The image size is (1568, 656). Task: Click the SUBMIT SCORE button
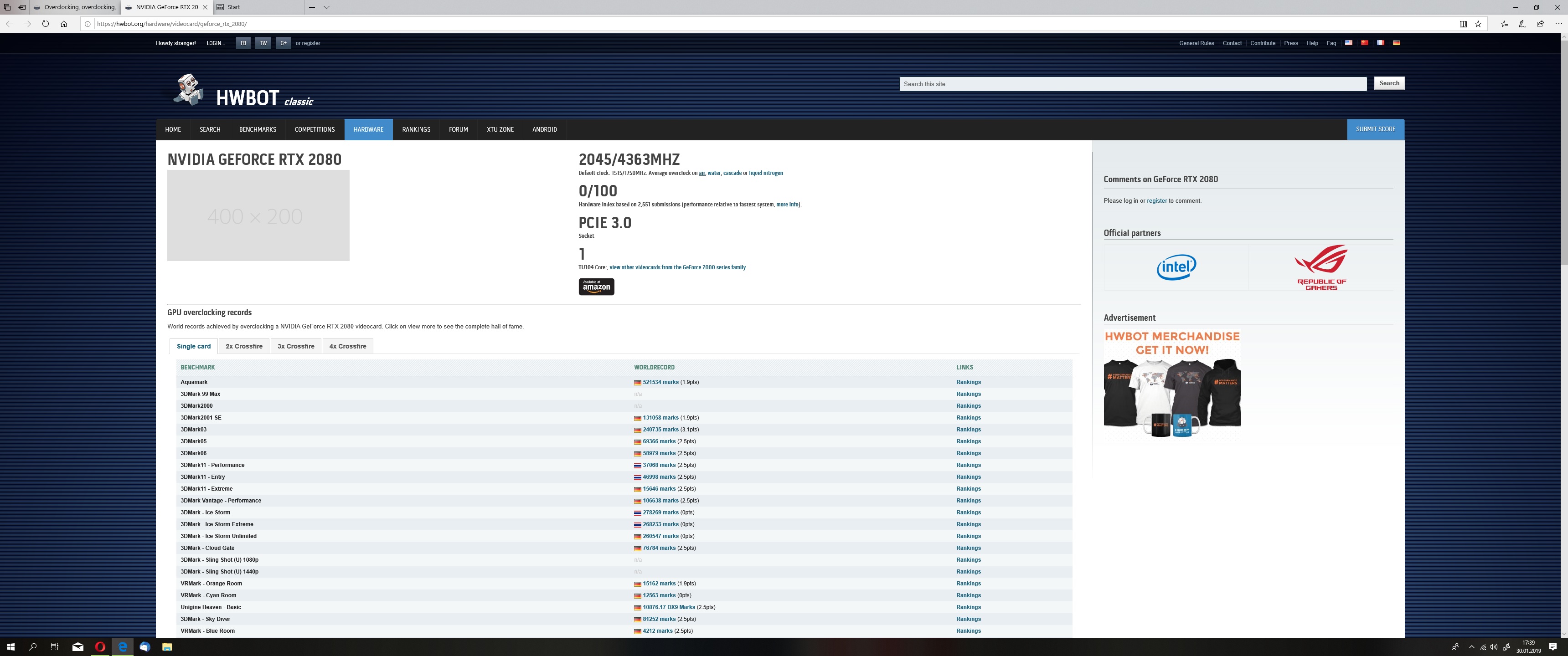(x=1375, y=129)
